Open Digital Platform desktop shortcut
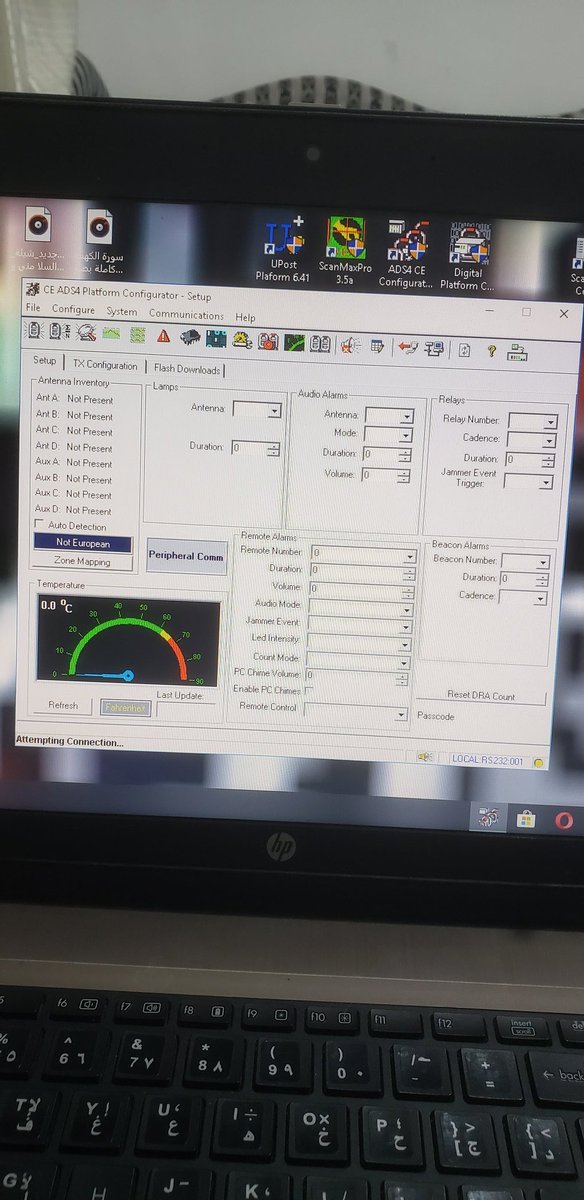The image size is (584, 1200). coord(467,256)
